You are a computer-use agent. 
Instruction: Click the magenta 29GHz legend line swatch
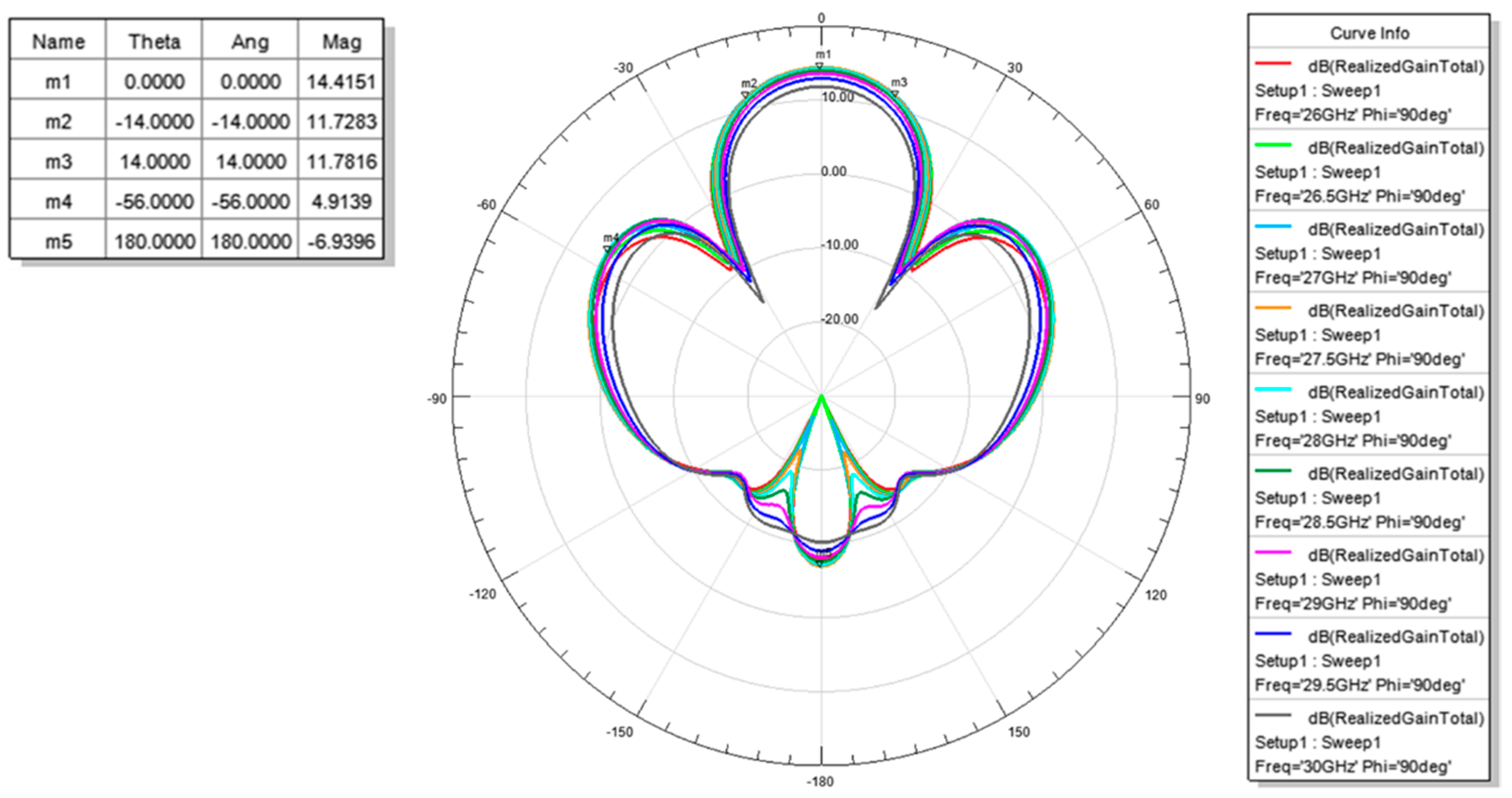pos(1272,552)
